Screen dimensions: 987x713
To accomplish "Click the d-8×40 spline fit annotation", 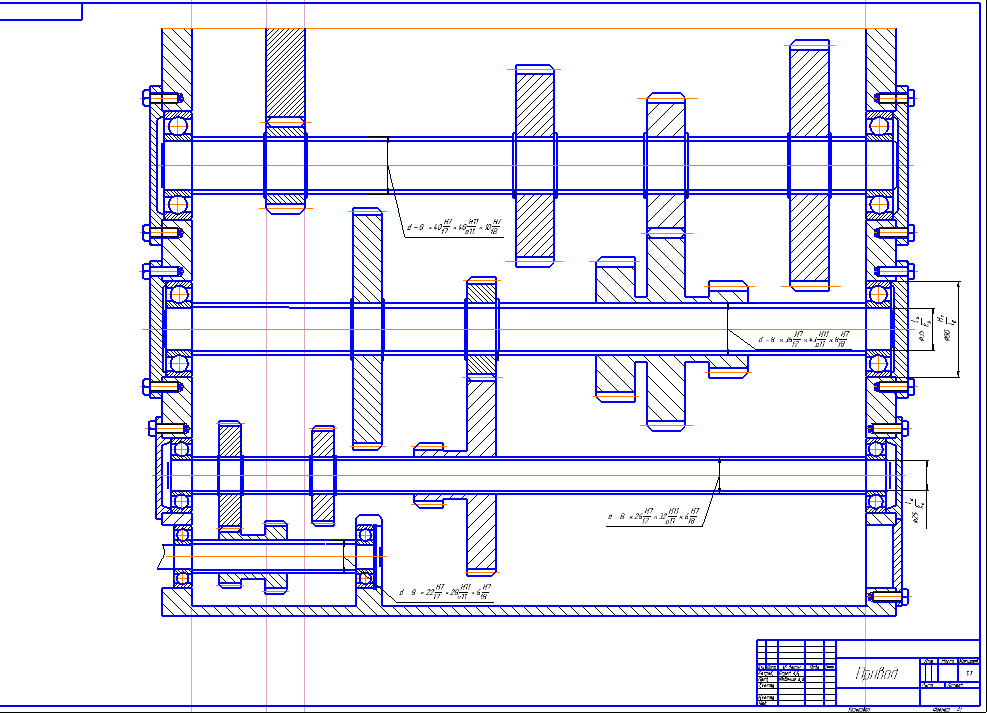I will pos(455,228).
